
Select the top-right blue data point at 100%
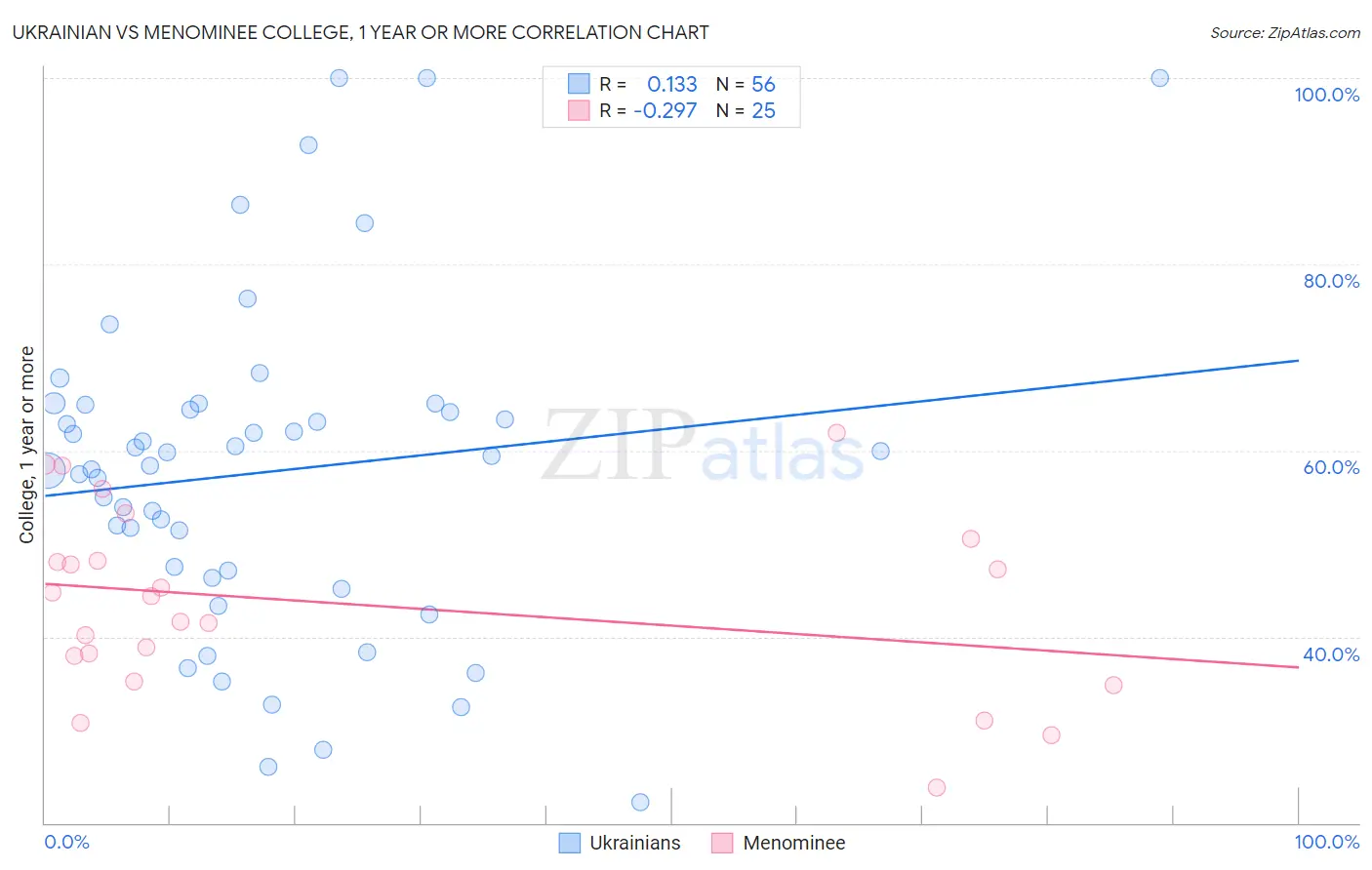click(1159, 78)
